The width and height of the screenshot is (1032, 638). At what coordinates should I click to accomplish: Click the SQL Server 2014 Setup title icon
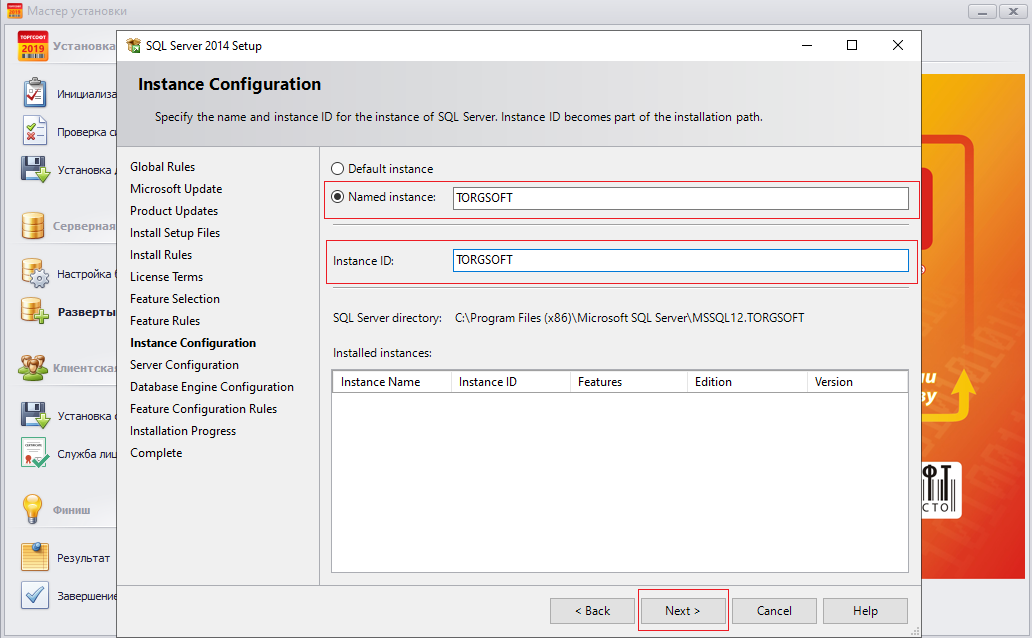pos(134,46)
